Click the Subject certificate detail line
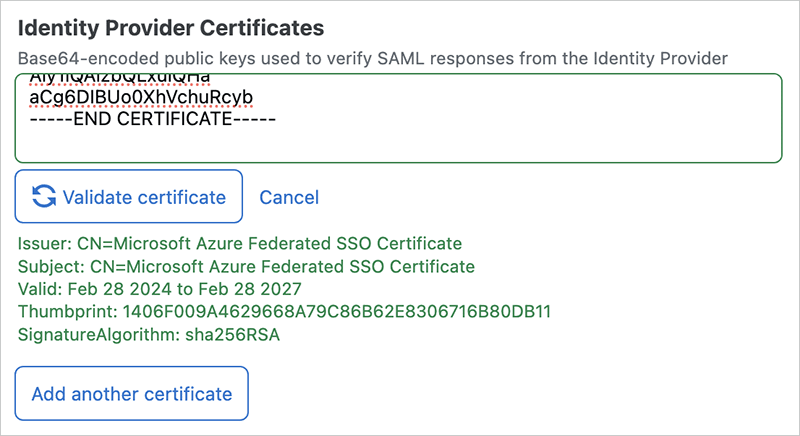 tap(246, 266)
